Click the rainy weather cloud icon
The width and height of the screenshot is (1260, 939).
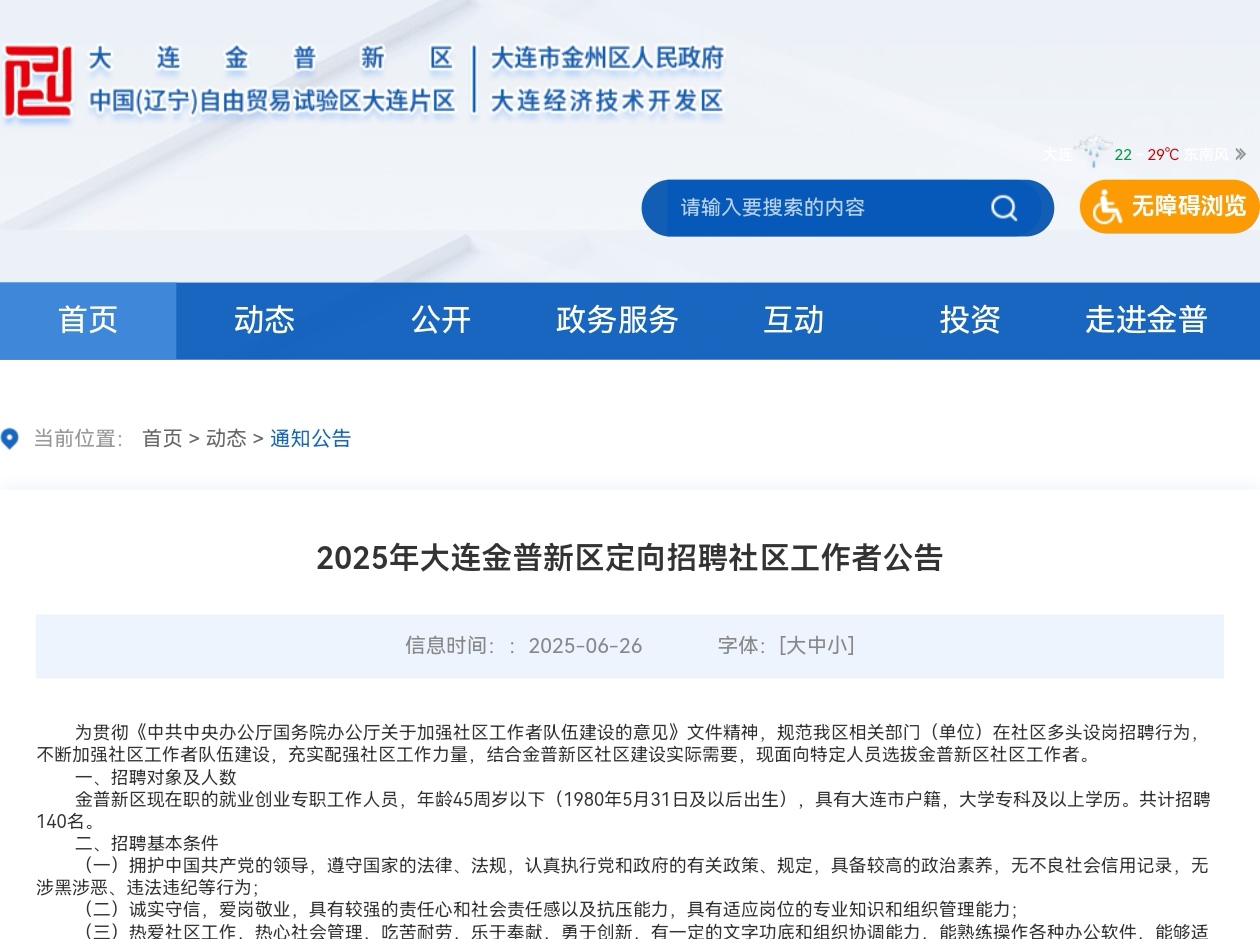point(1093,152)
